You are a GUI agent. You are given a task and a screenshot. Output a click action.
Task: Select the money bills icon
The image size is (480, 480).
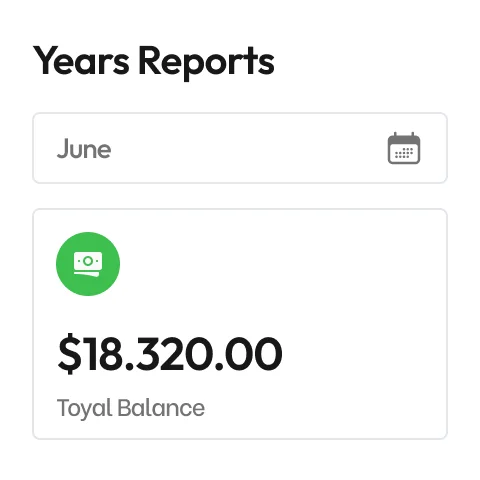point(88,264)
